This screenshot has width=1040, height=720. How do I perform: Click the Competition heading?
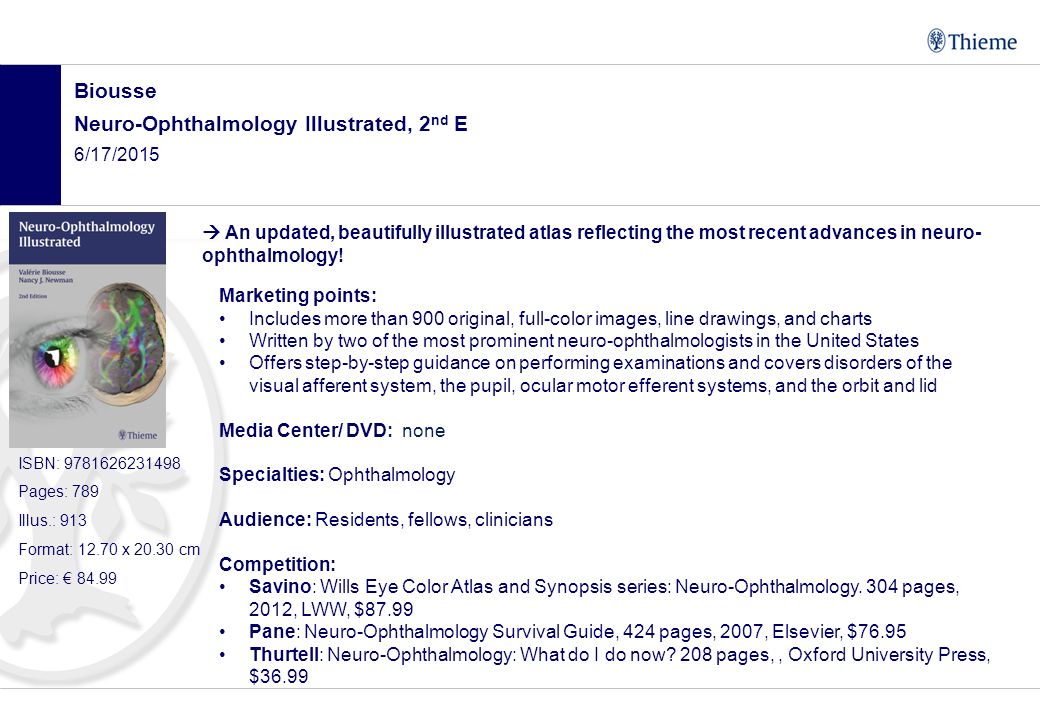pyautogui.click(x=277, y=564)
